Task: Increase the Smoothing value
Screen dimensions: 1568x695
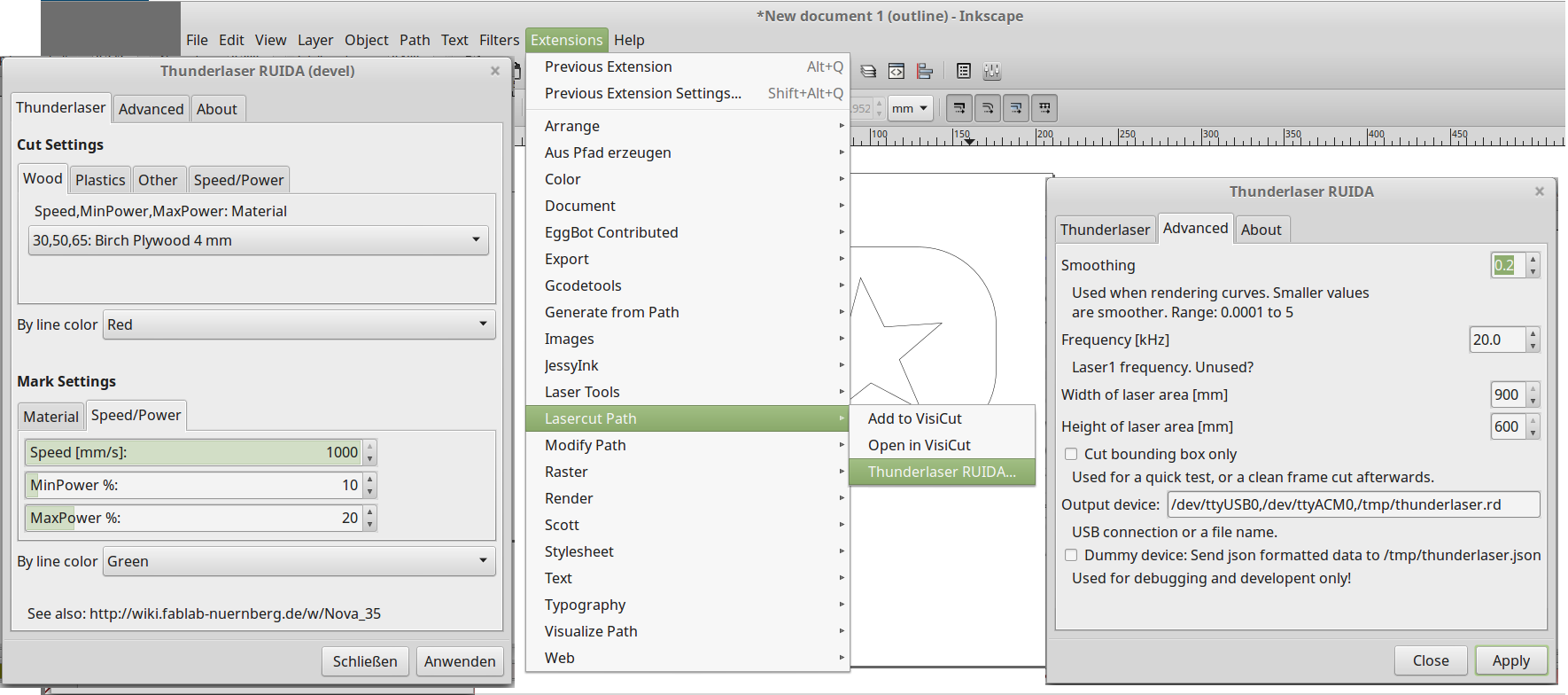Action: coord(1533,259)
